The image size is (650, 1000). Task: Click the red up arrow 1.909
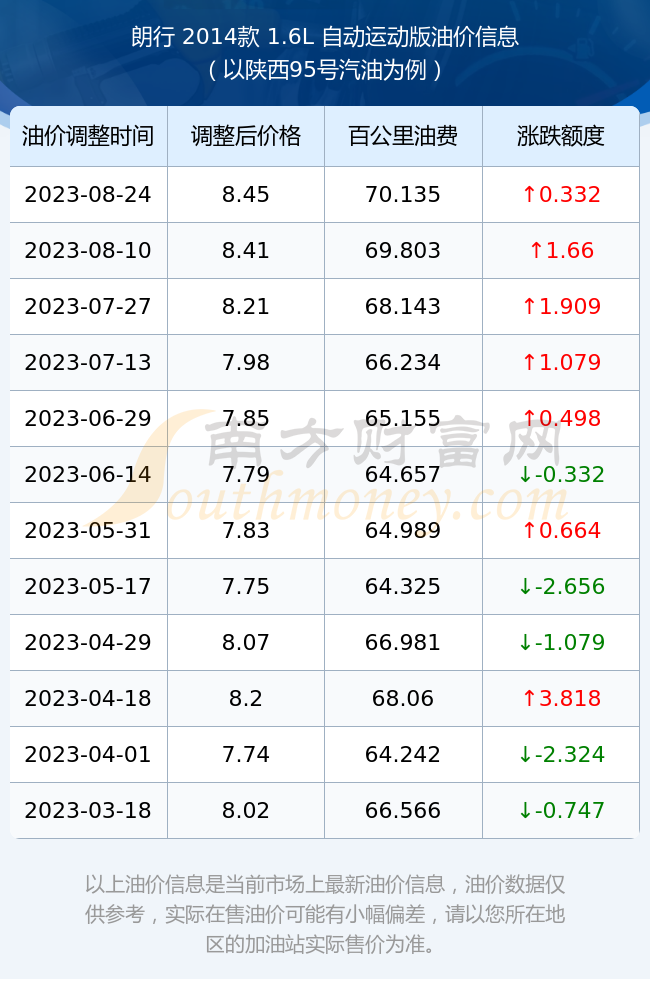529,307
